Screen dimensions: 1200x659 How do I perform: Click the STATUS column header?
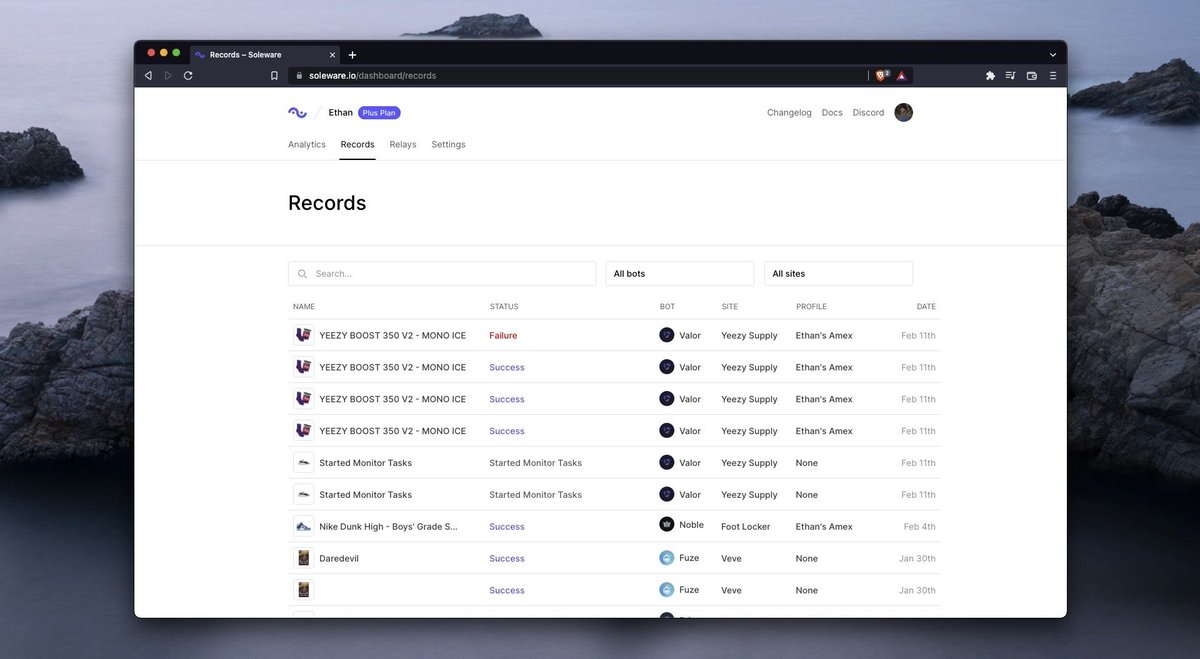(504, 307)
